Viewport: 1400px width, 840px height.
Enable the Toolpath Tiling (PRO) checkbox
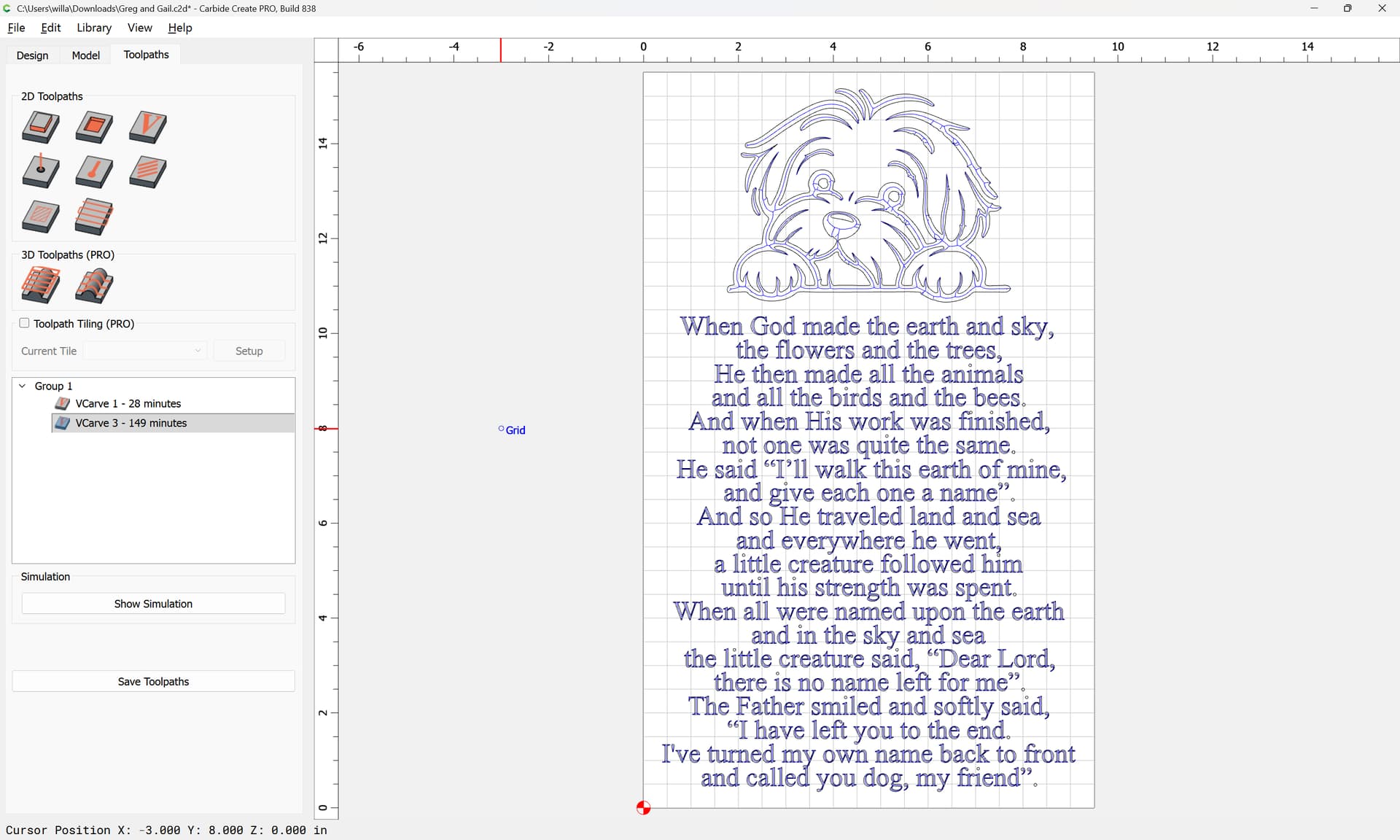[x=25, y=323]
